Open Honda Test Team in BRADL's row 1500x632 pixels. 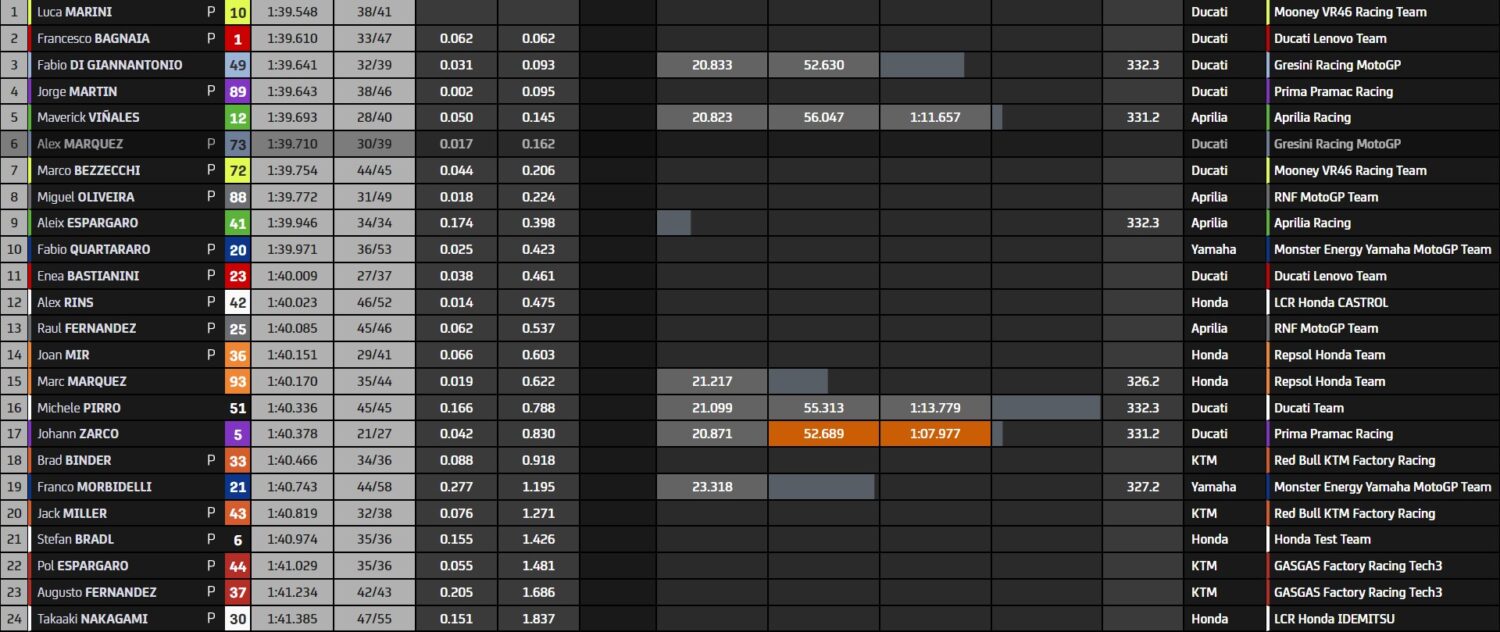(x=1322, y=539)
